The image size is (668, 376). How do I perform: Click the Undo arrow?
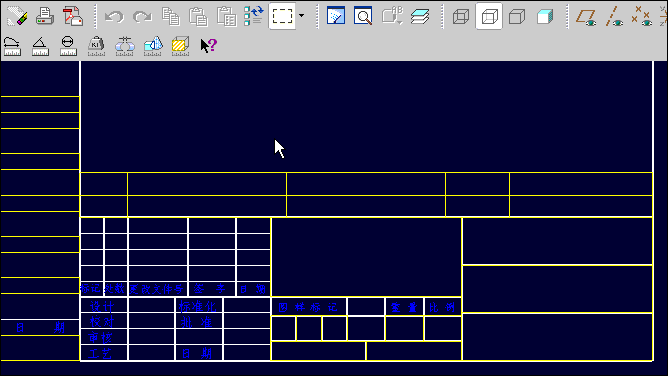(x=114, y=17)
